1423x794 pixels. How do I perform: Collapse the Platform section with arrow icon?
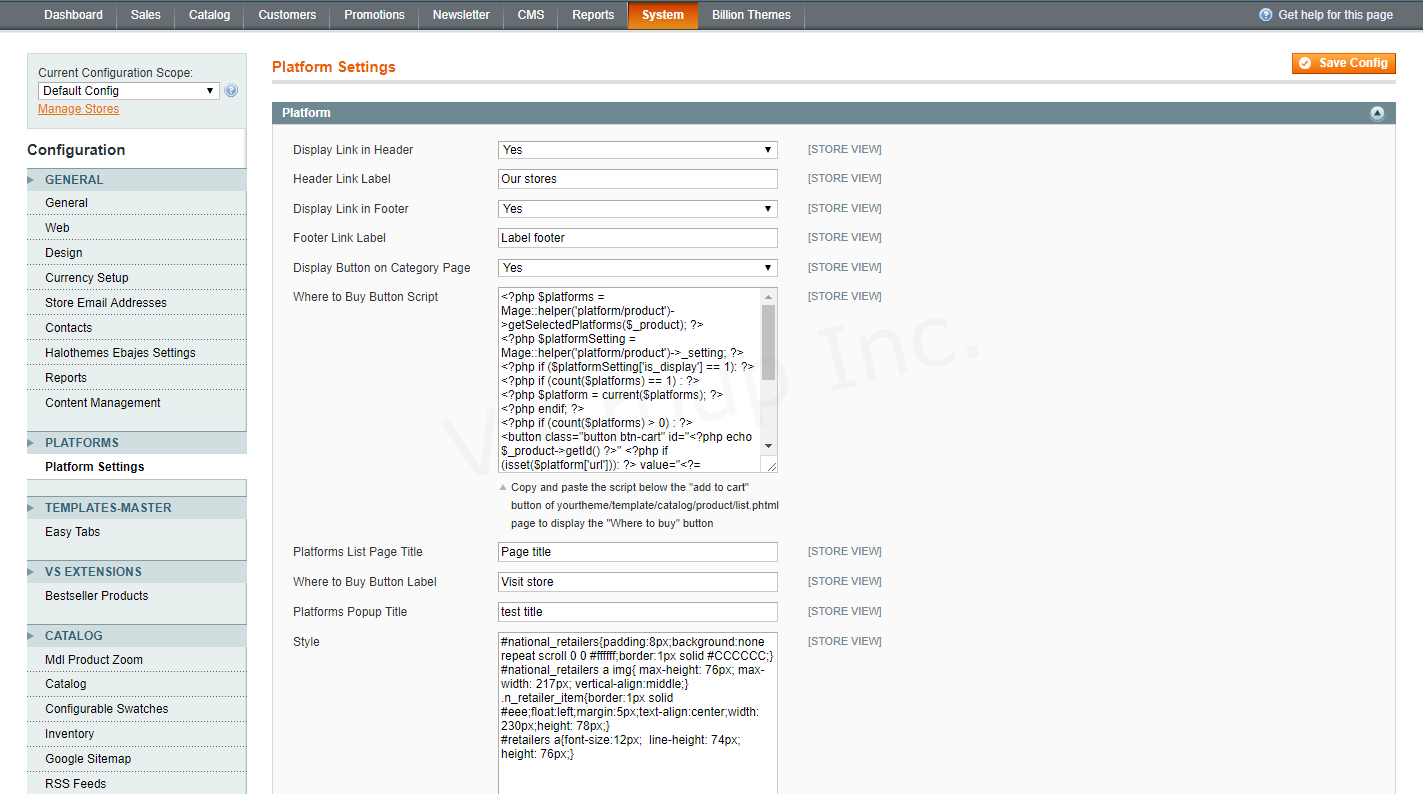[x=1377, y=114]
